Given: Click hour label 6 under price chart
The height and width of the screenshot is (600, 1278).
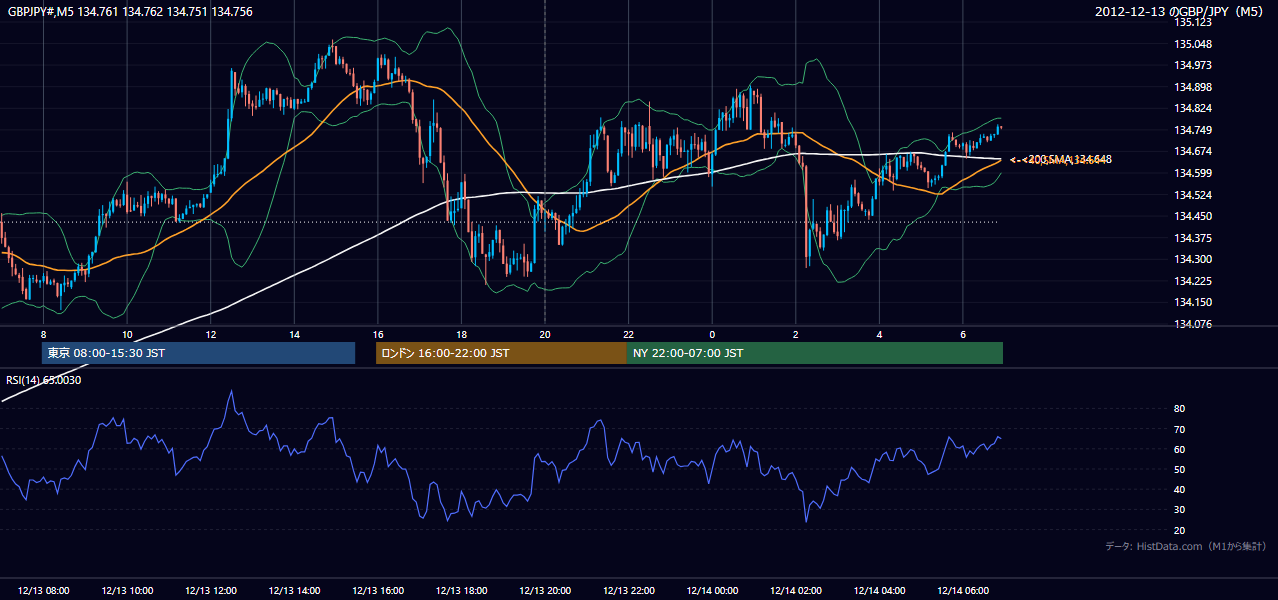Looking at the screenshot, I should pos(962,334).
